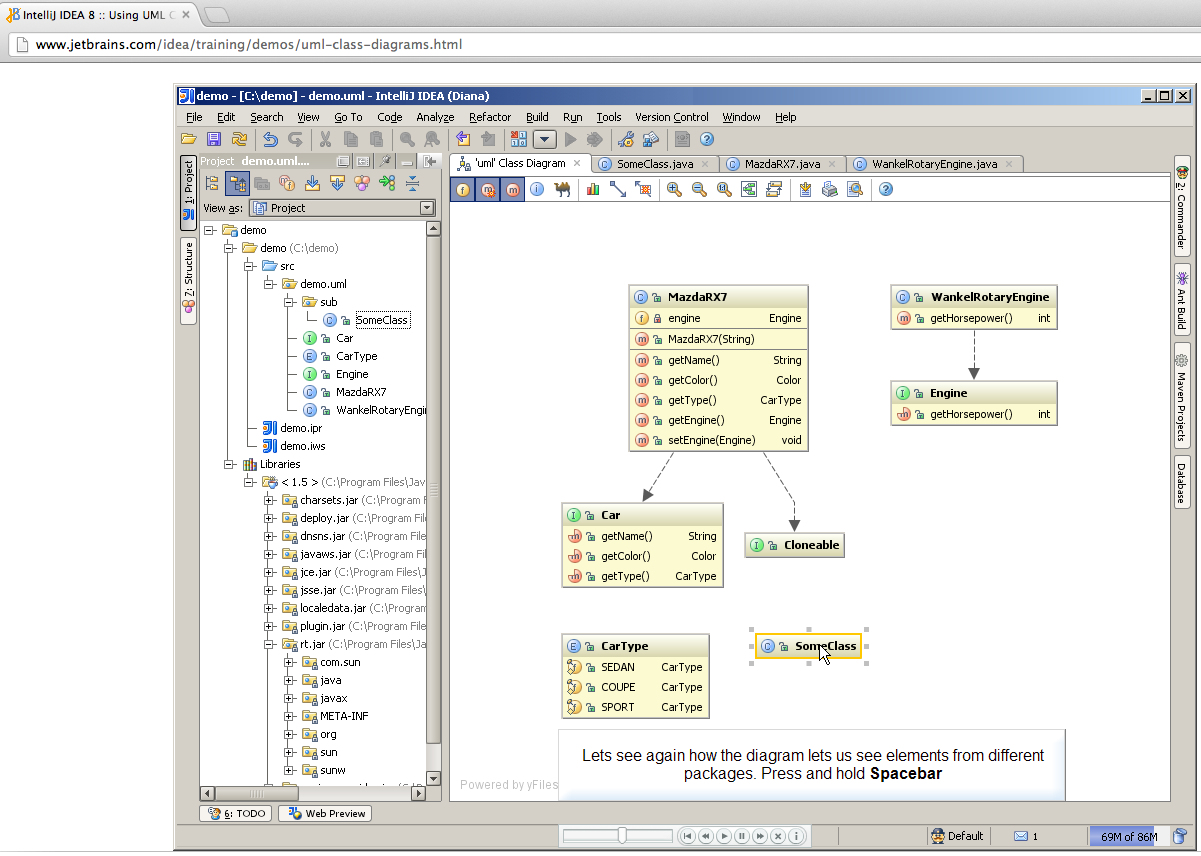The width and height of the screenshot is (1201, 856).
Task: Toggle Autoscroll to Source in Project panel
Action: pos(312,183)
